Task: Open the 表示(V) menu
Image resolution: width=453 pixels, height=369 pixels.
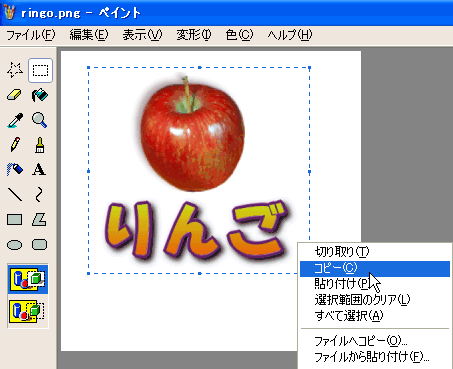Action: coord(142,35)
